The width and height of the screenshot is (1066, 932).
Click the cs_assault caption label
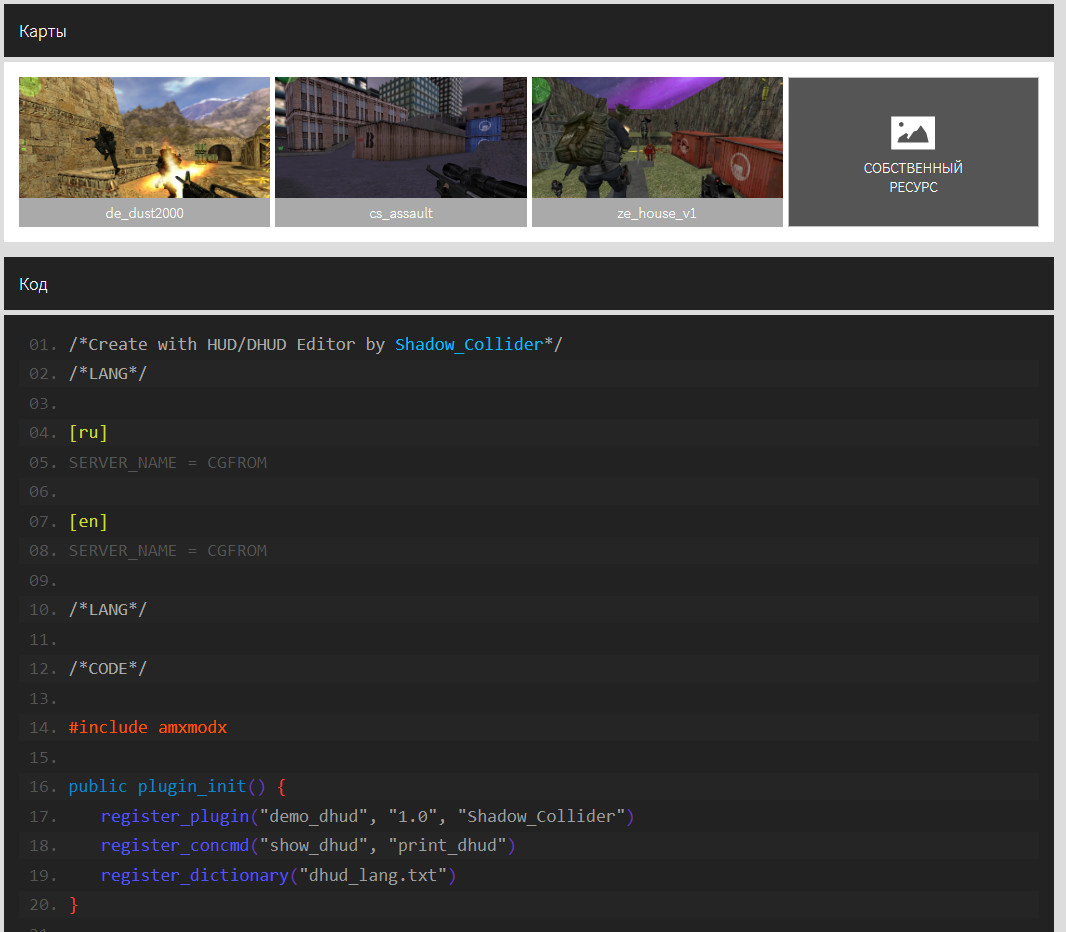[400, 213]
